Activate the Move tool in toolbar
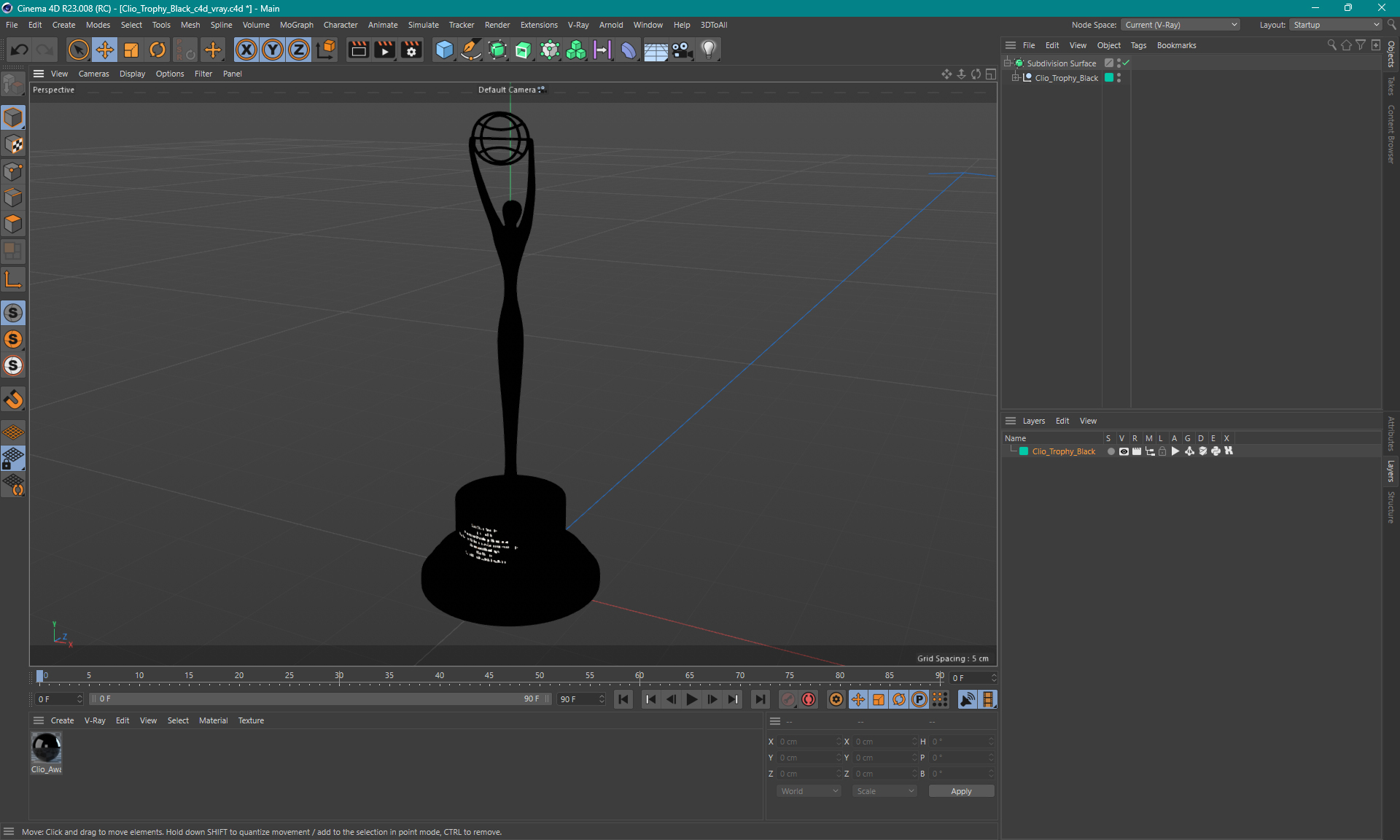 tap(104, 50)
